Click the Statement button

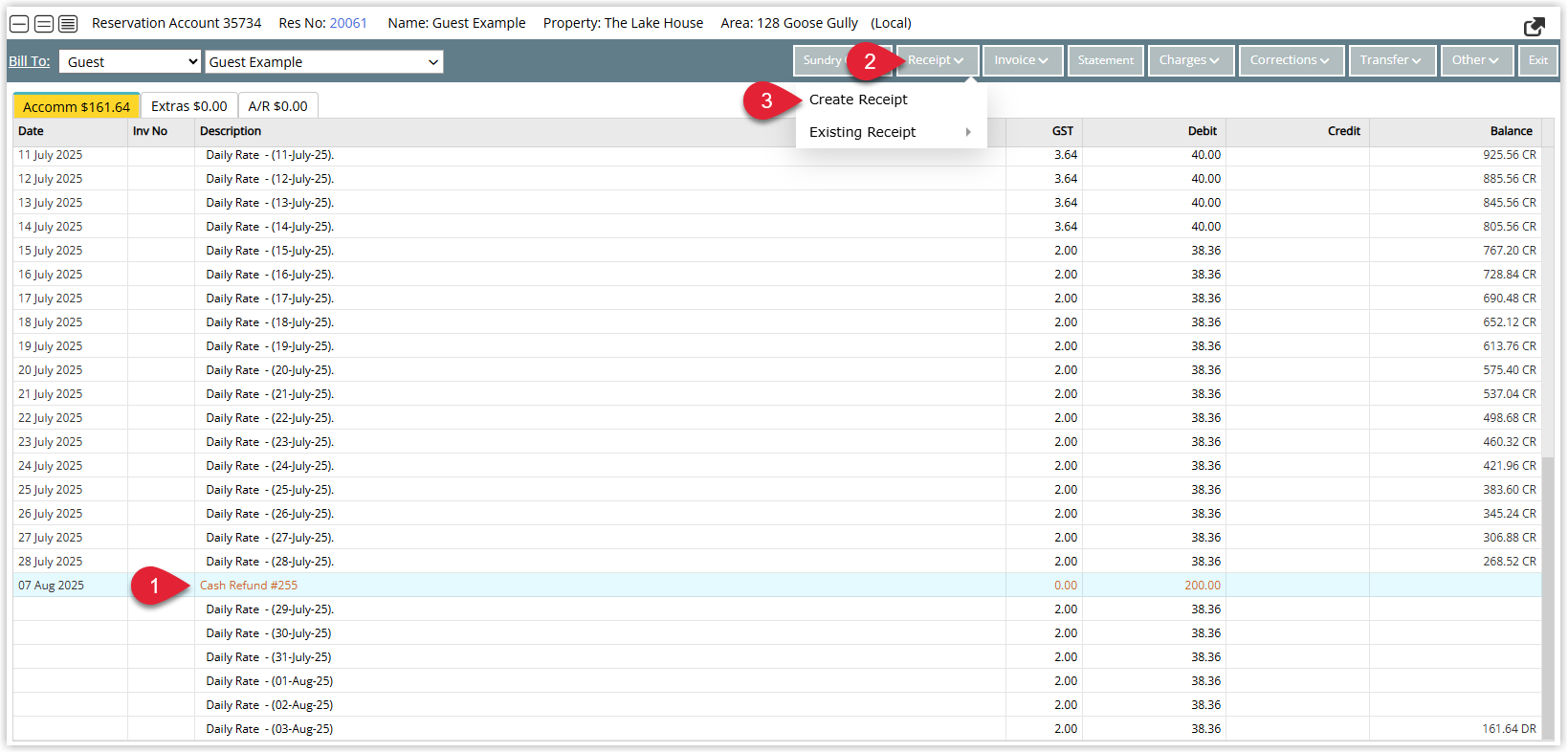point(1106,60)
